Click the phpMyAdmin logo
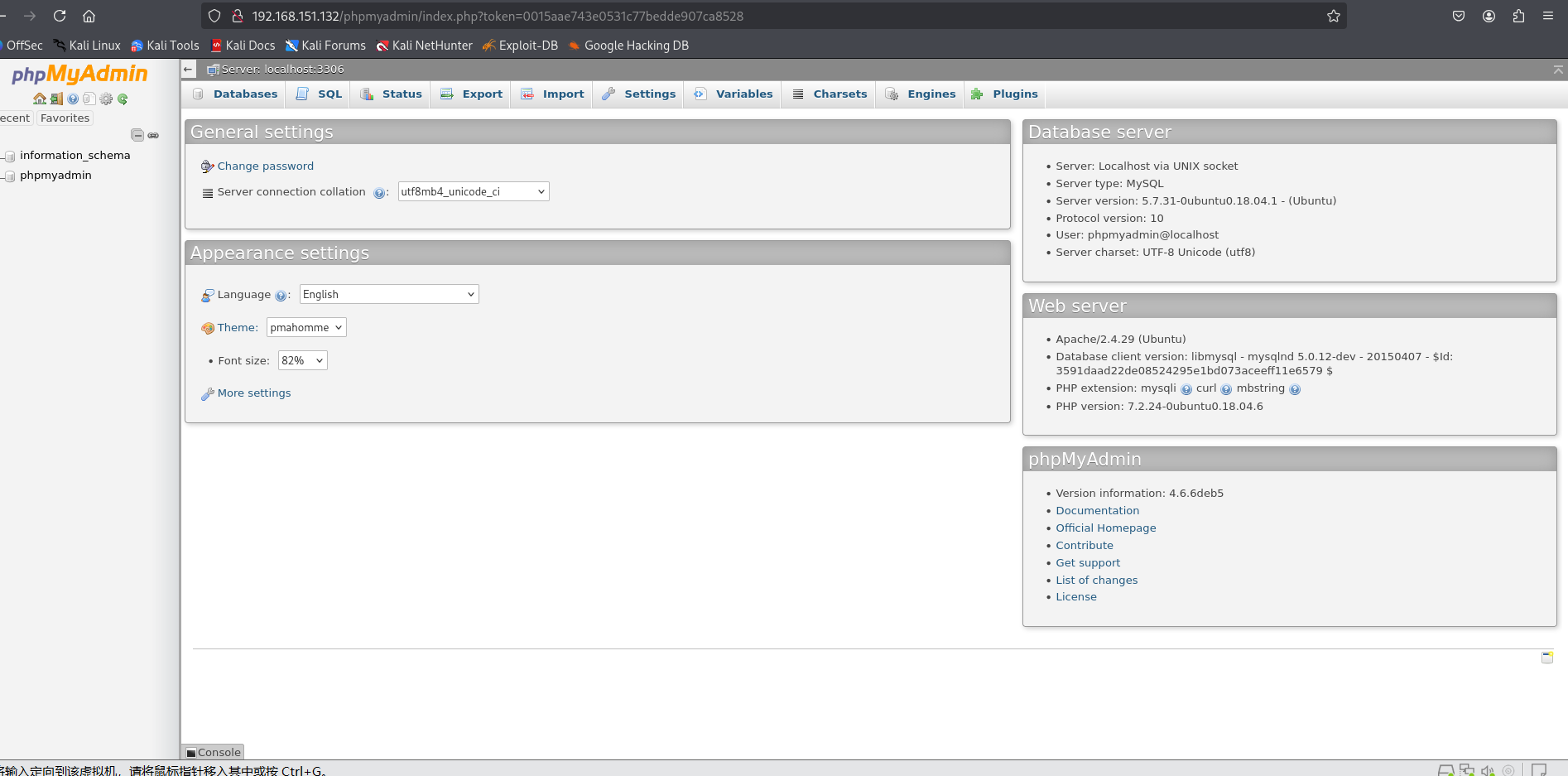The height and width of the screenshot is (776, 1568). point(79,75)
